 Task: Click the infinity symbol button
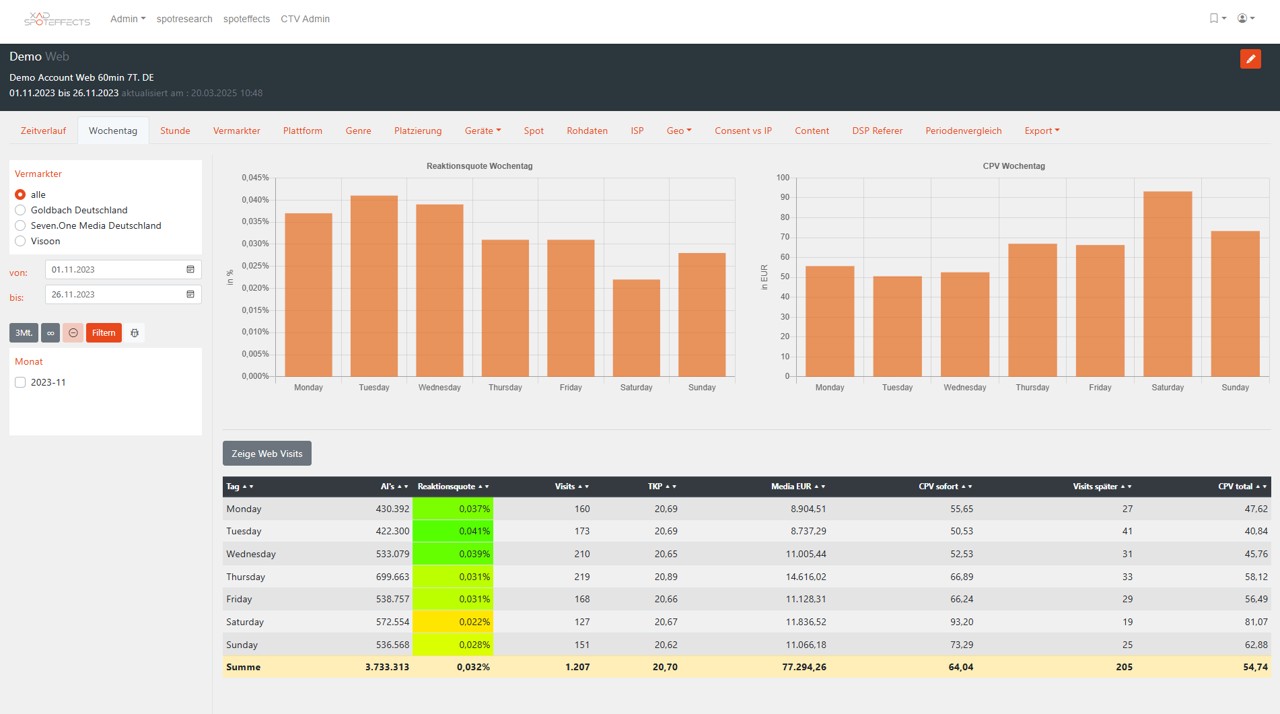[51, 333]
